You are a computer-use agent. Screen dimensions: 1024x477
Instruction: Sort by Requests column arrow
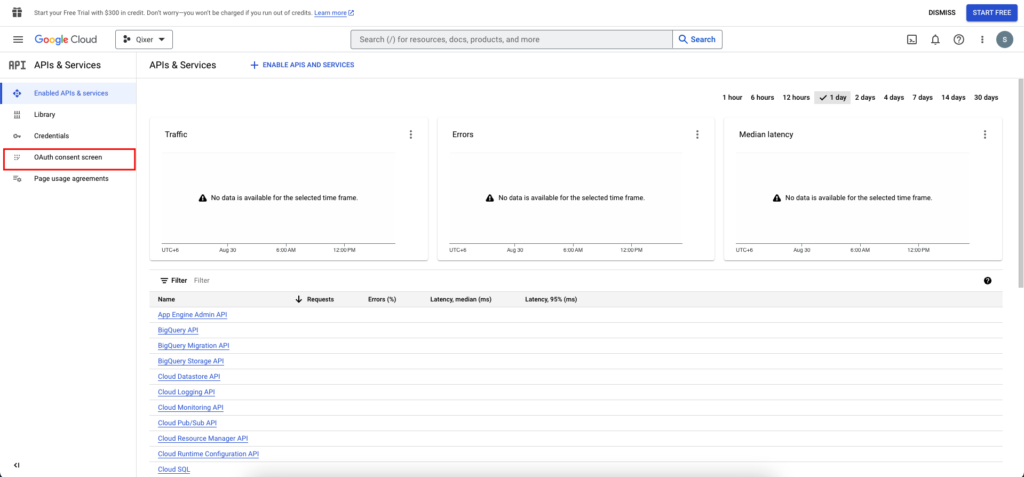tap(299, 299)
